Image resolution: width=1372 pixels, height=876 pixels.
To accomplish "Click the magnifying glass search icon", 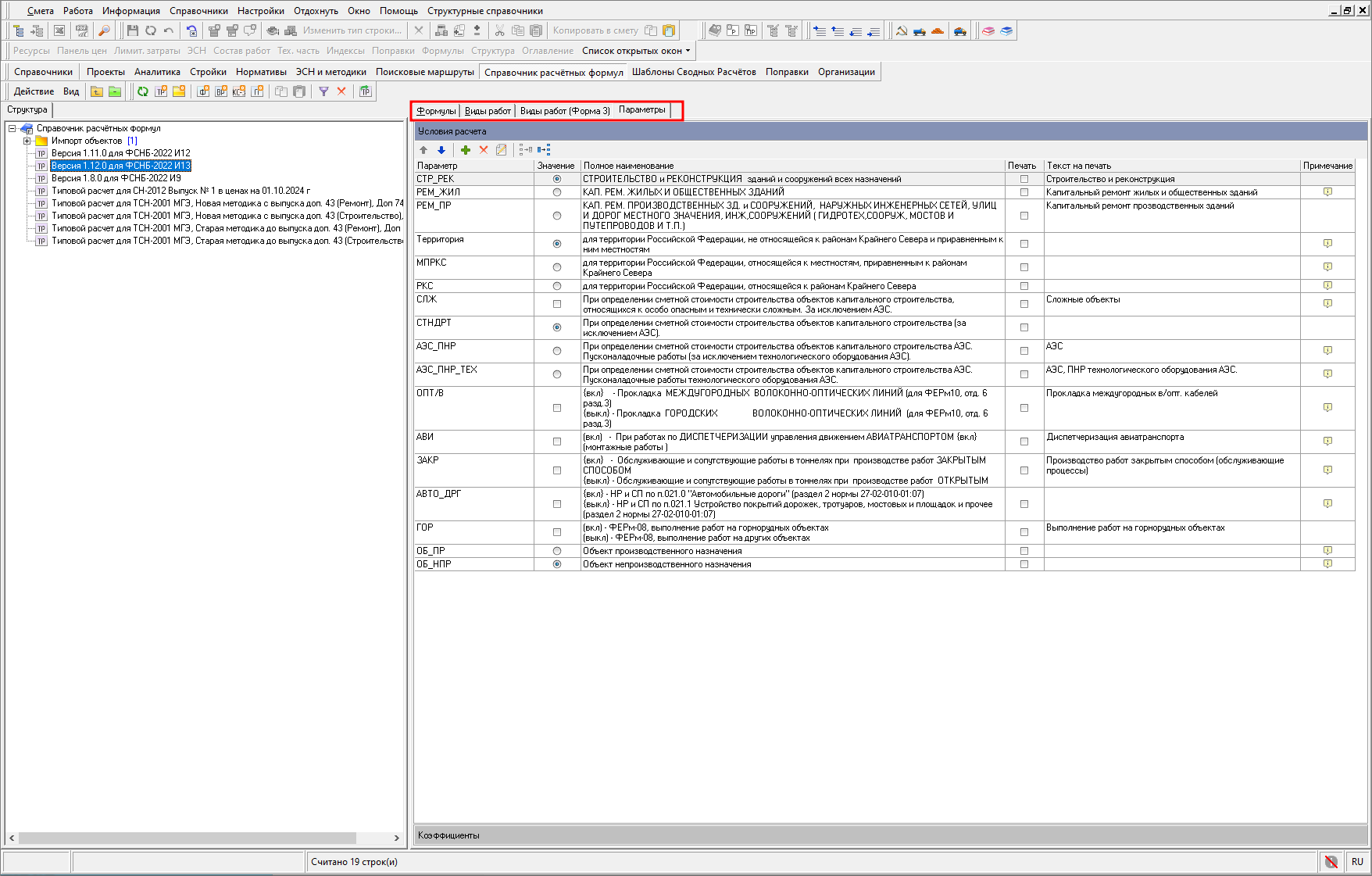I will [104, 30].
